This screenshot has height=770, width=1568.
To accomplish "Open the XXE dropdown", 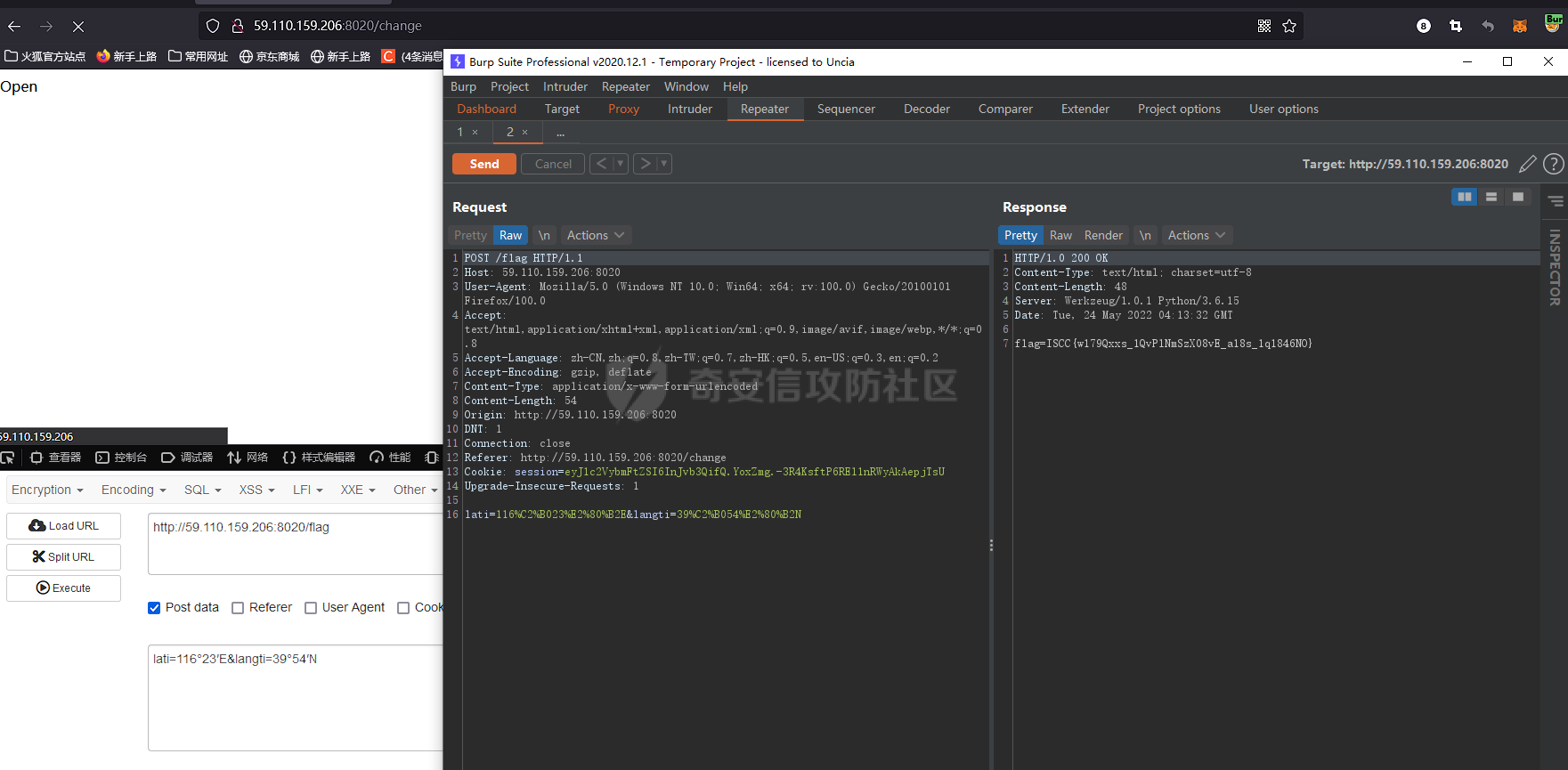I will (358, 490).
